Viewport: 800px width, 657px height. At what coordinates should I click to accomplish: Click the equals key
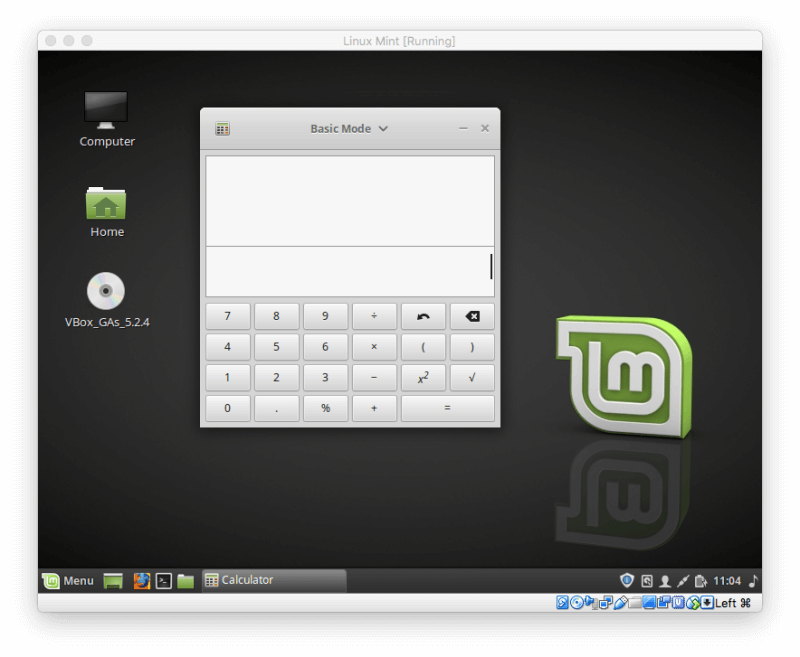[x=447, y=408]
